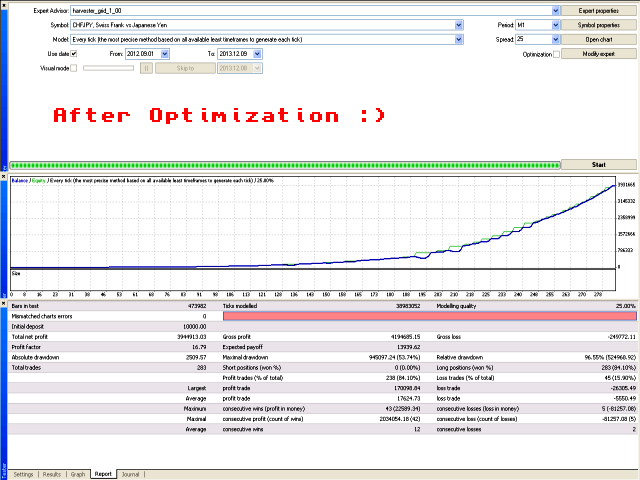Close the report panel
The width and height of the screenshot is (640, 480).
(4, 304)
